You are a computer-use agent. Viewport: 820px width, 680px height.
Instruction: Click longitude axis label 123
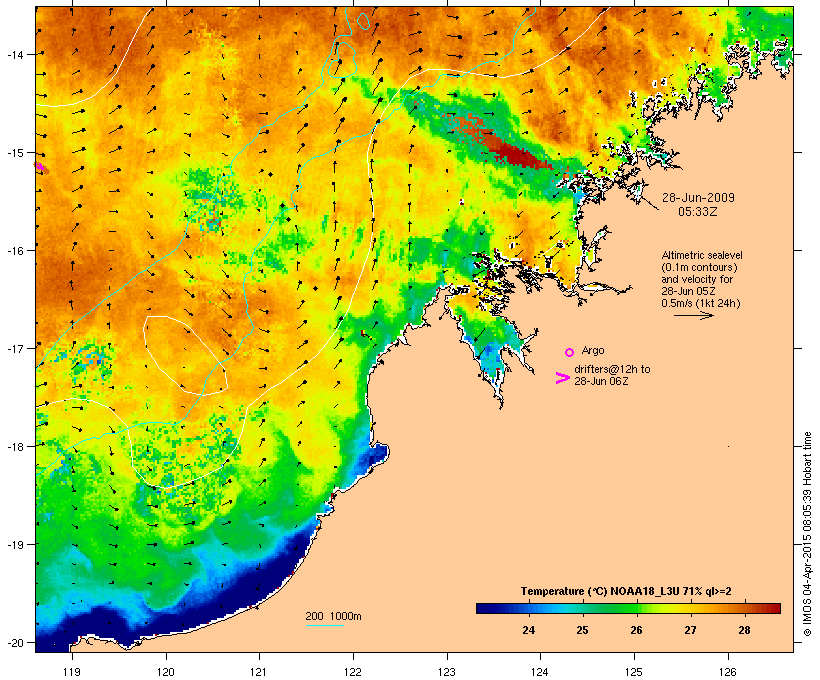(447, 672)
